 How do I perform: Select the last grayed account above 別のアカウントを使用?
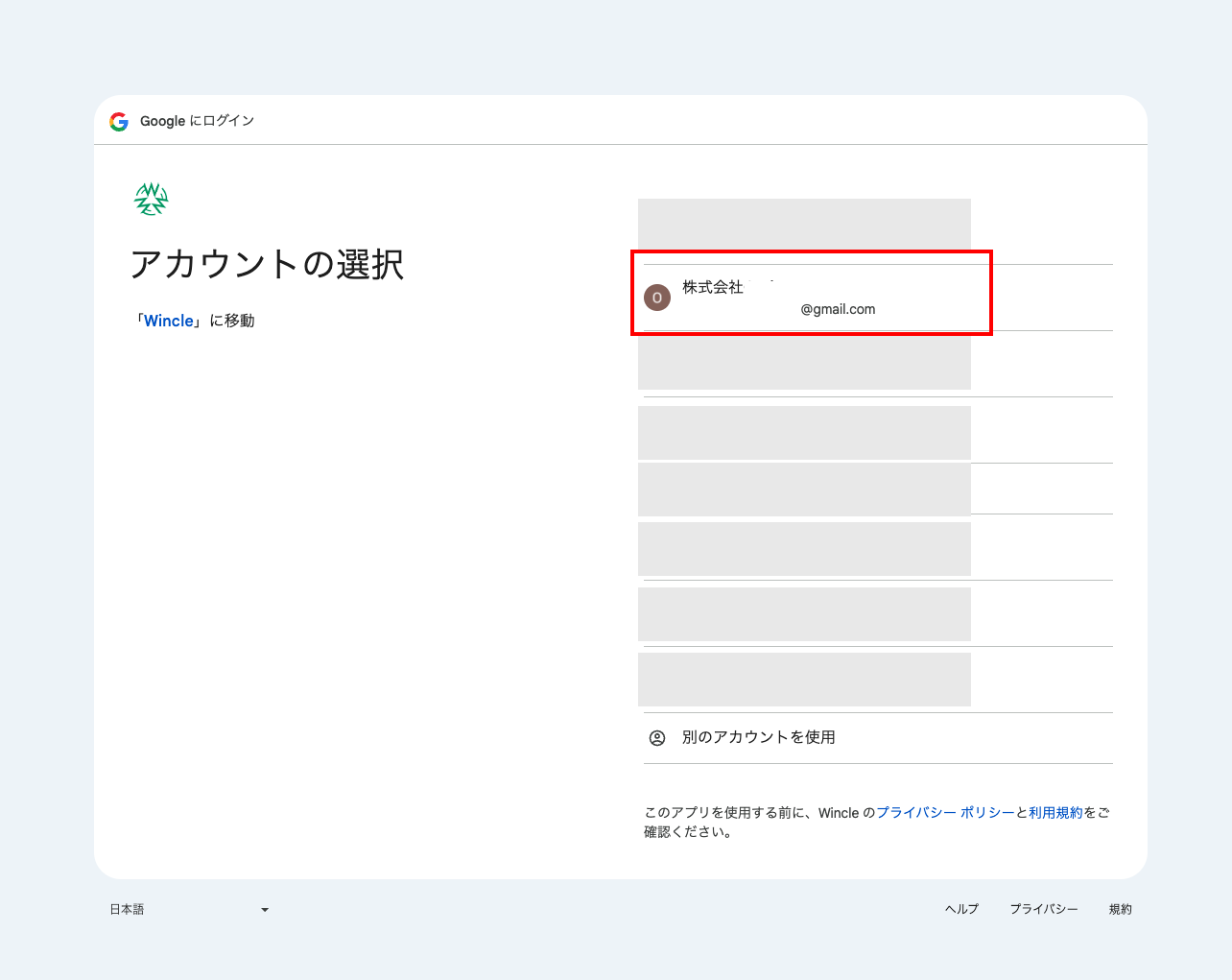tap(804, 680)
